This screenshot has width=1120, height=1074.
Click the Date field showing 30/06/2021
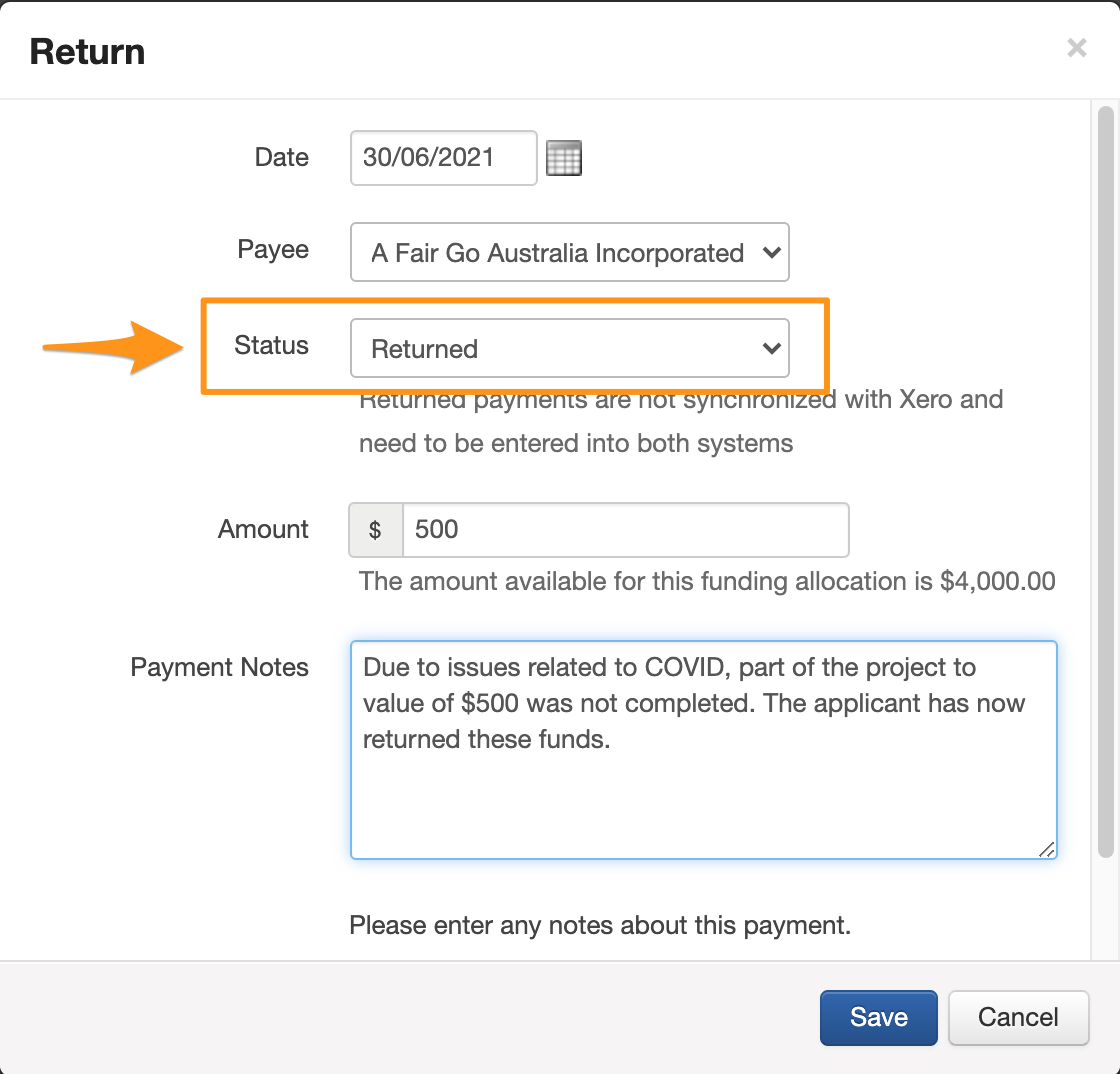click(x=443, y=158)
